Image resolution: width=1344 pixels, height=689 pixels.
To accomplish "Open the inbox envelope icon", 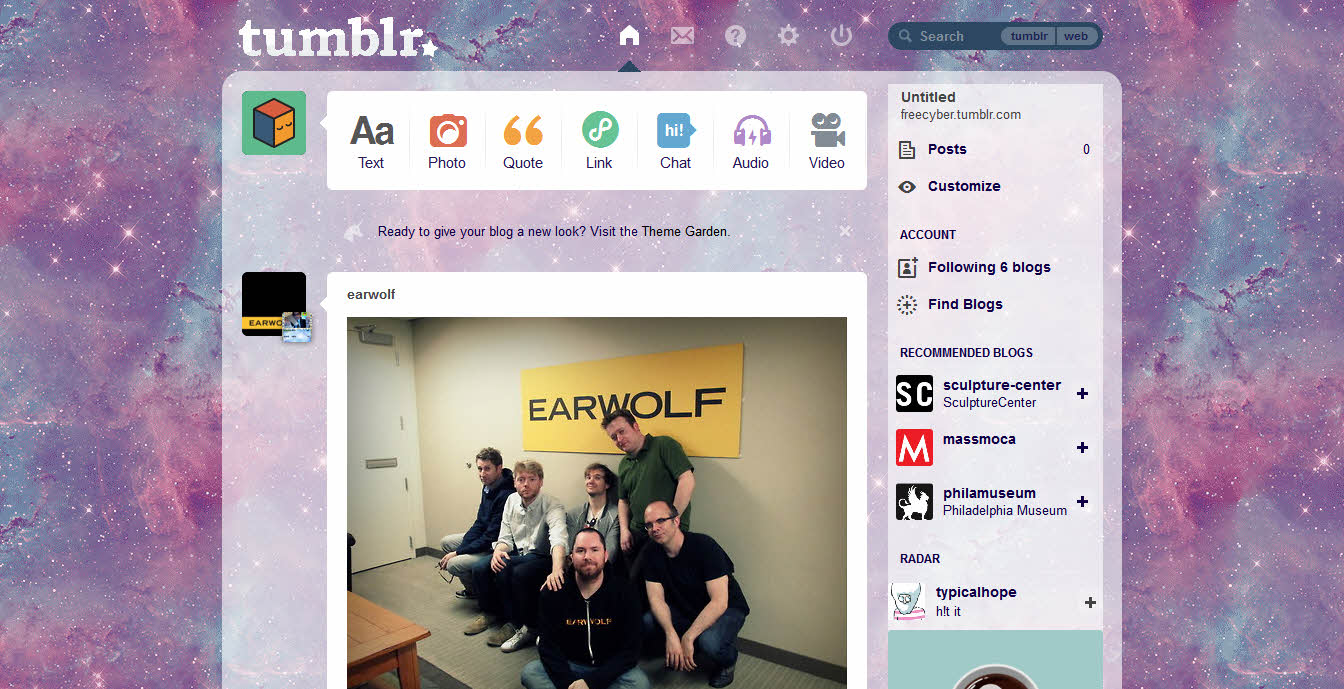I will (x=682, y=36).
